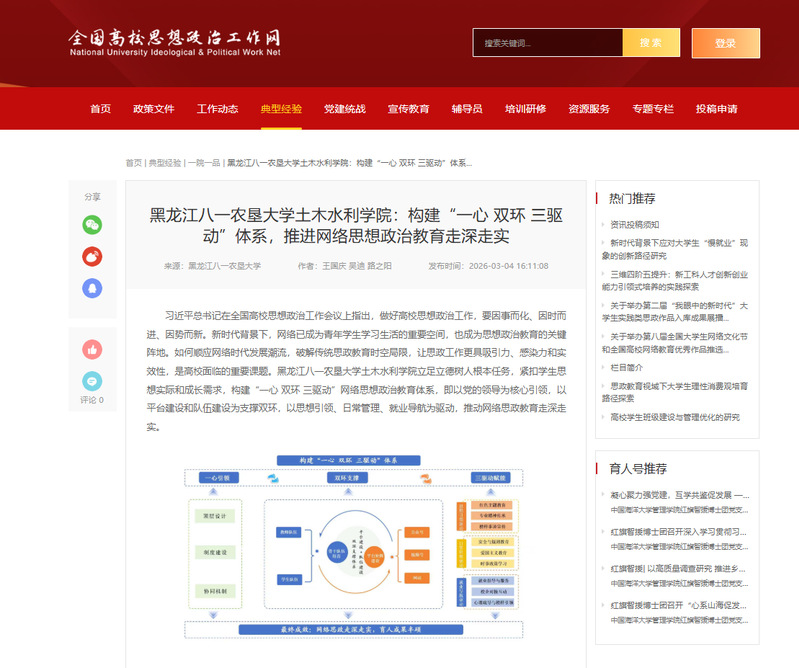Select the 党建统战 navigation item
This screenshot has height=668, width=799.
(344, 109)
